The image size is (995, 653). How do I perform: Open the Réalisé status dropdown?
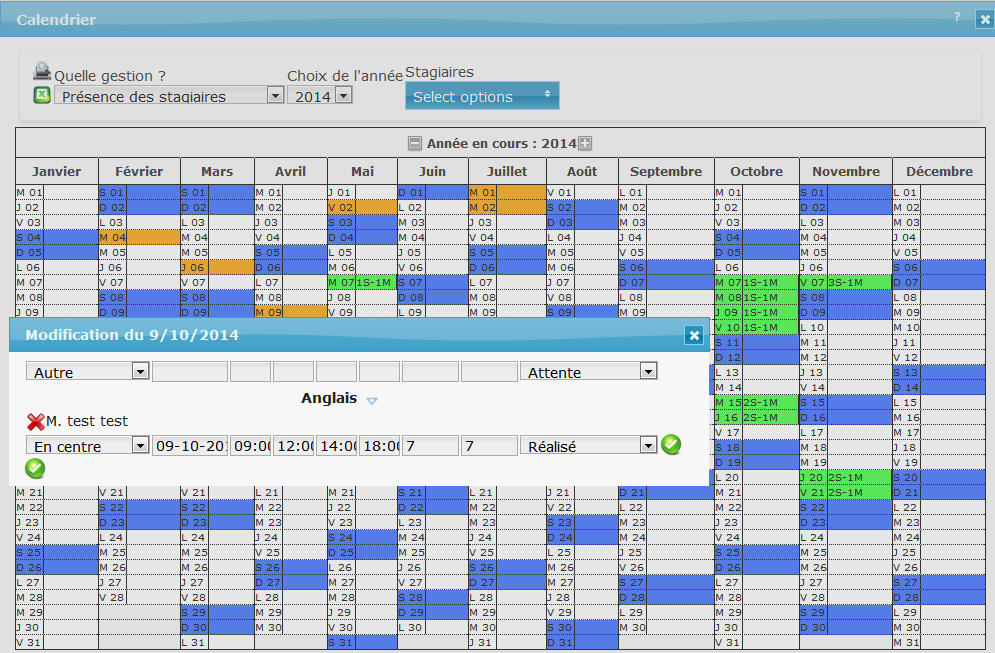588,445
